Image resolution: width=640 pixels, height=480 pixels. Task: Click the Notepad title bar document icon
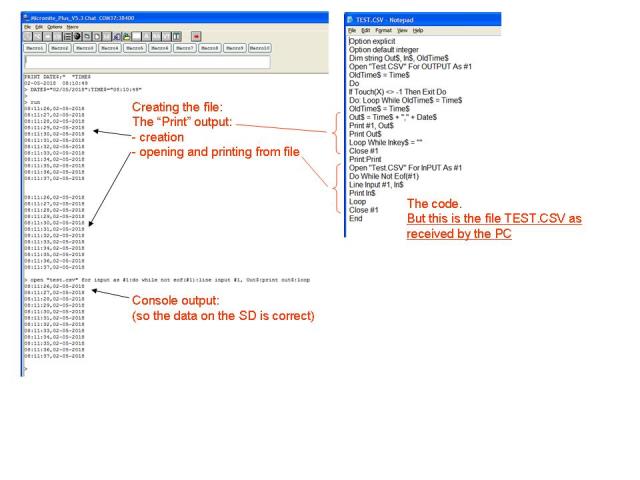coord(349,19)
